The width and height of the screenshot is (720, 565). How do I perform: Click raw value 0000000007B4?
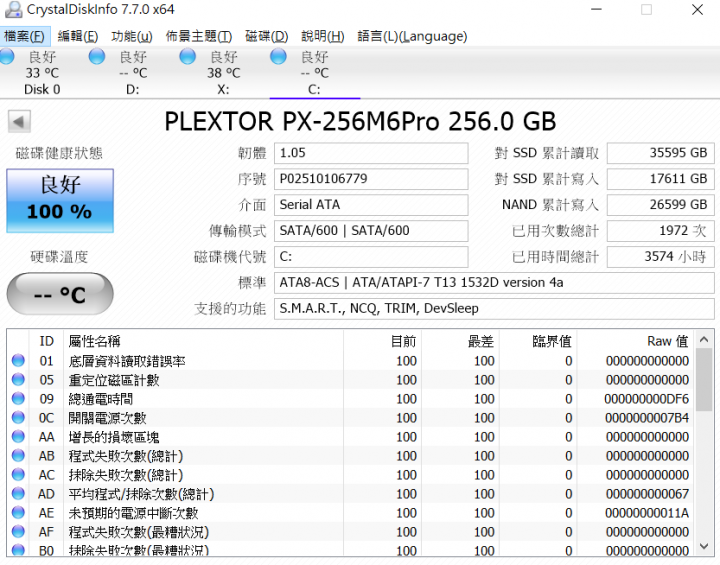coord(647,418)
